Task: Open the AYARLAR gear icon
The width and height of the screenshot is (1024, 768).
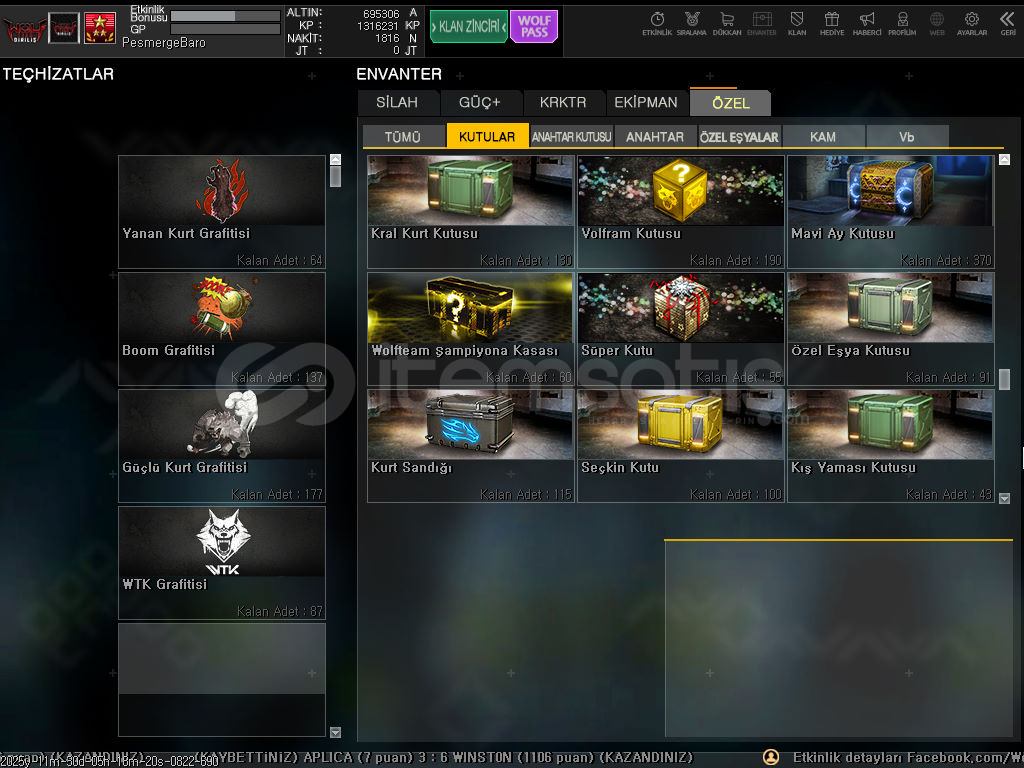Action: [x=972, y=24]
